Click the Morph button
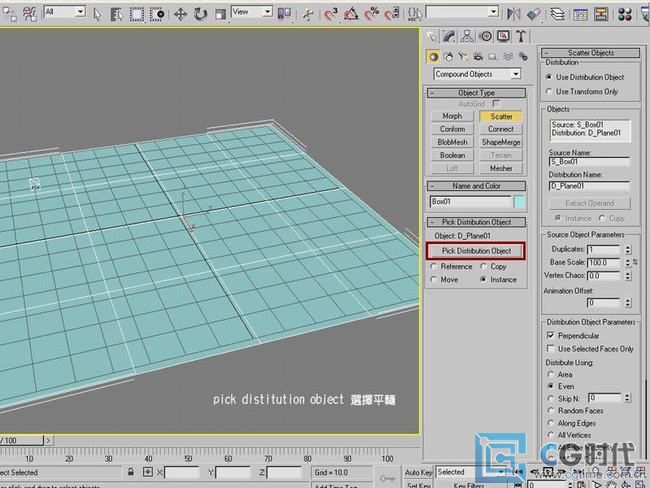 pos(452,116)
